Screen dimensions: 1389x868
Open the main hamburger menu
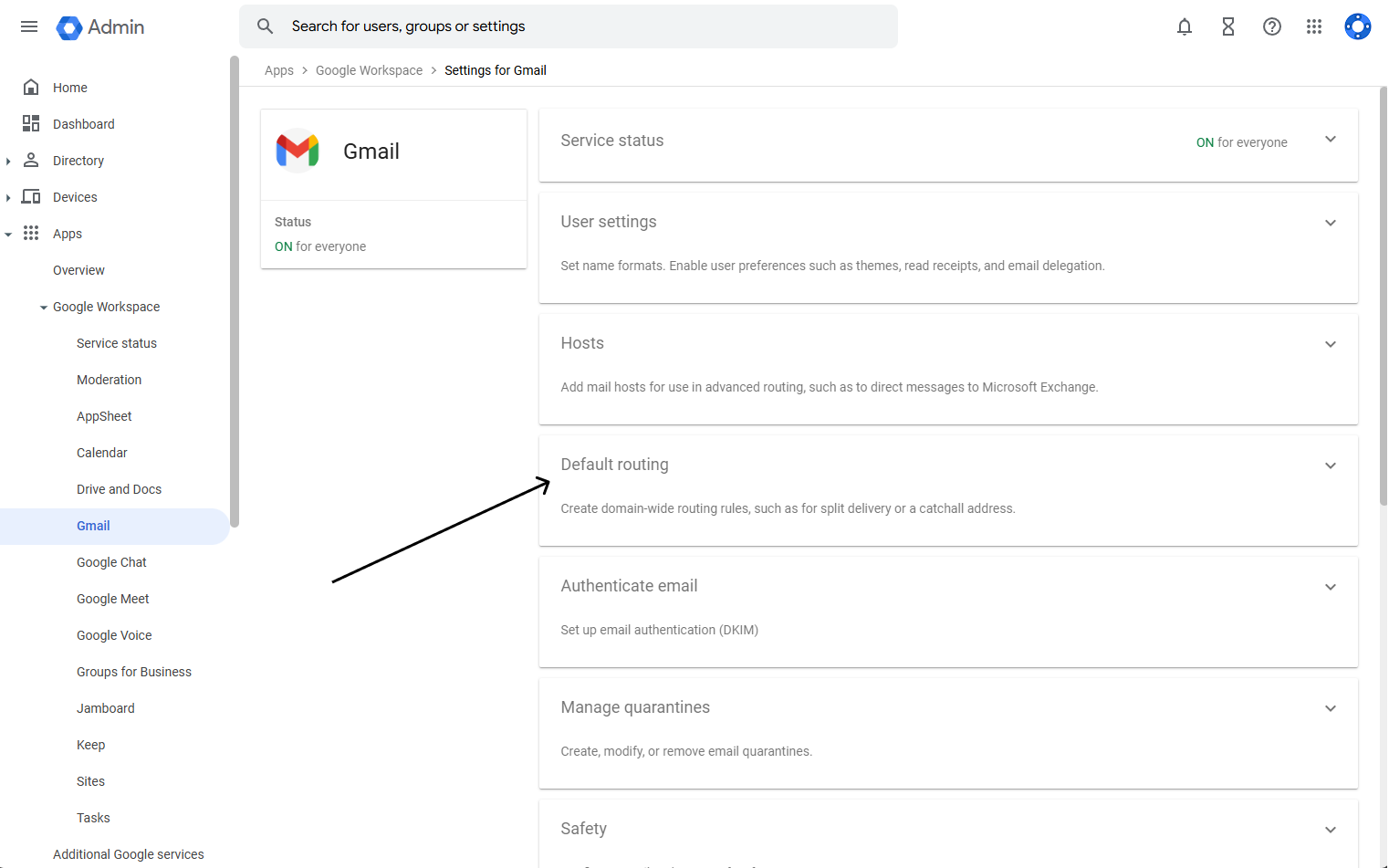point(29,26)
